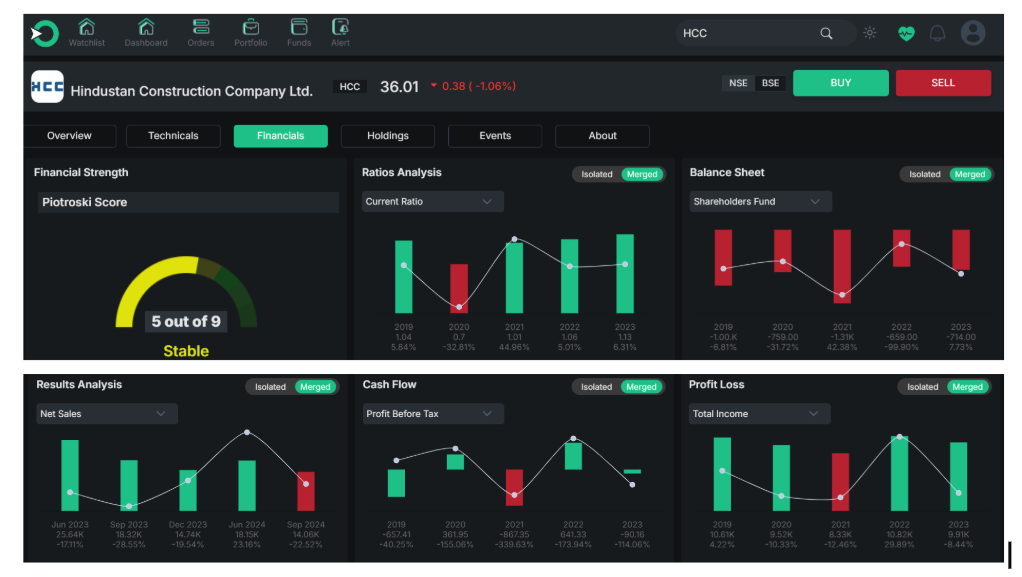The width and height of the screenshot is (1022, 577).
Task: Open the Shareholders Fund dropdown
Action: pos(761,201)
